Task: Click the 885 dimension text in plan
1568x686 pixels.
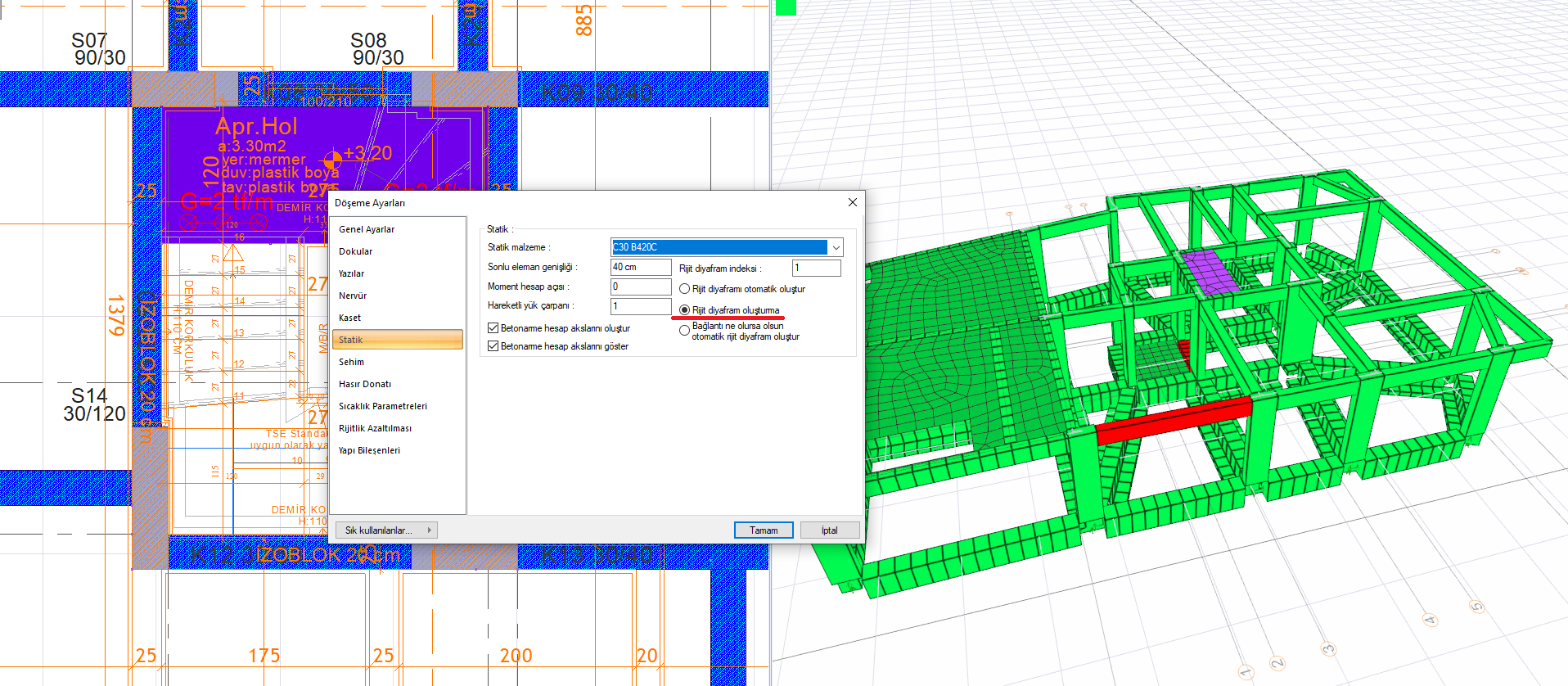Action: coord(583,20)
